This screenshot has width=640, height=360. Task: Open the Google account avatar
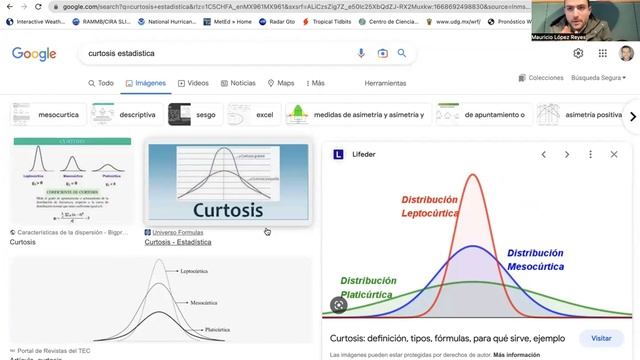click(626, 53)
